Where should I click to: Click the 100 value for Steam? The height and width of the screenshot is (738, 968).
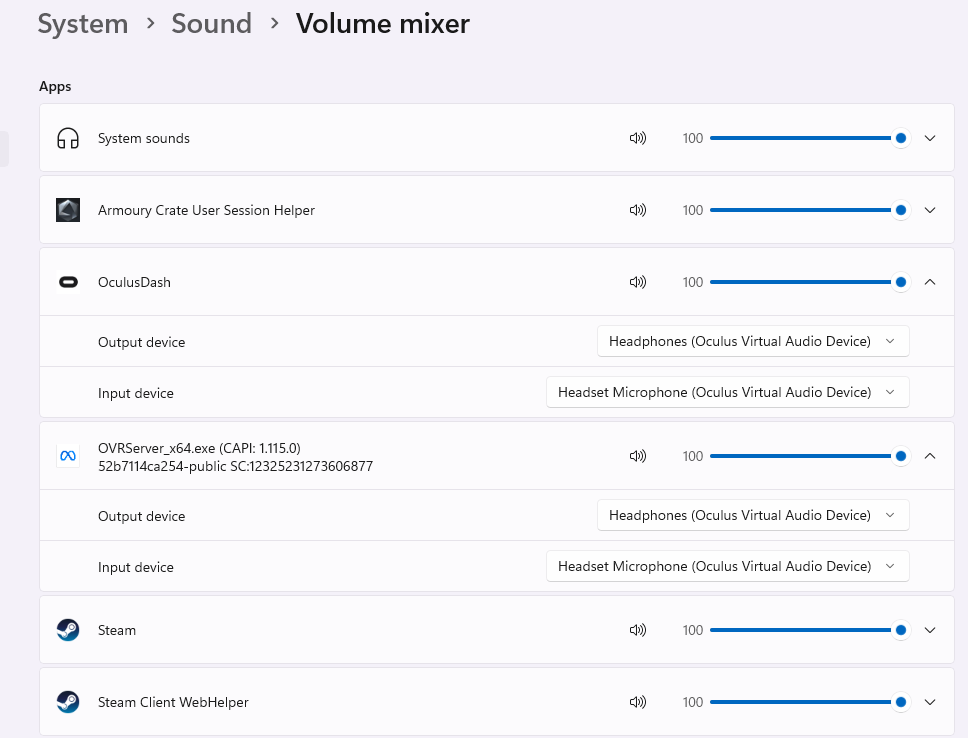[693, 630]
